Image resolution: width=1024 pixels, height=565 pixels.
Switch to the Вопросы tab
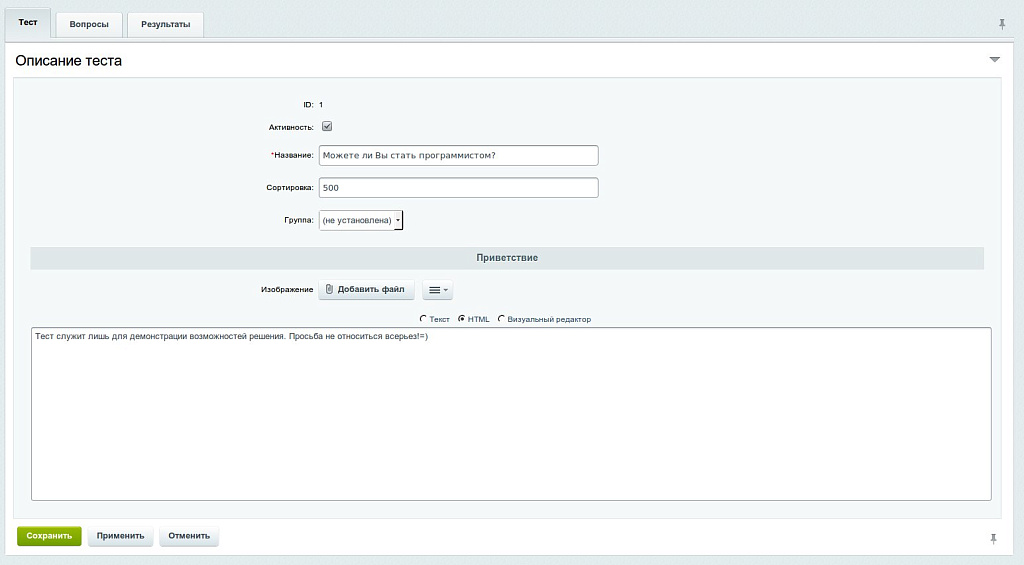click(x=89, y=24)
